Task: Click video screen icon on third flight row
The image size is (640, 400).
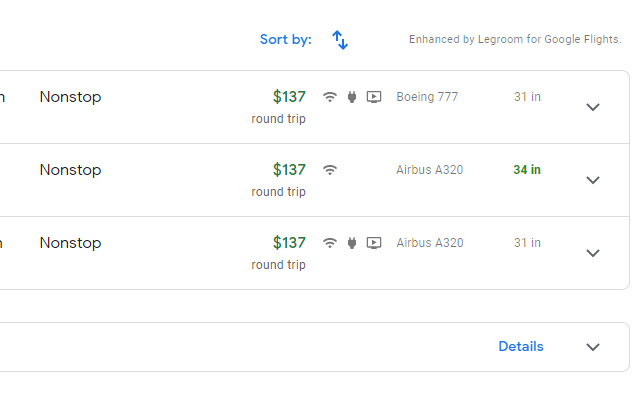Action: click(x=374, y=243)
